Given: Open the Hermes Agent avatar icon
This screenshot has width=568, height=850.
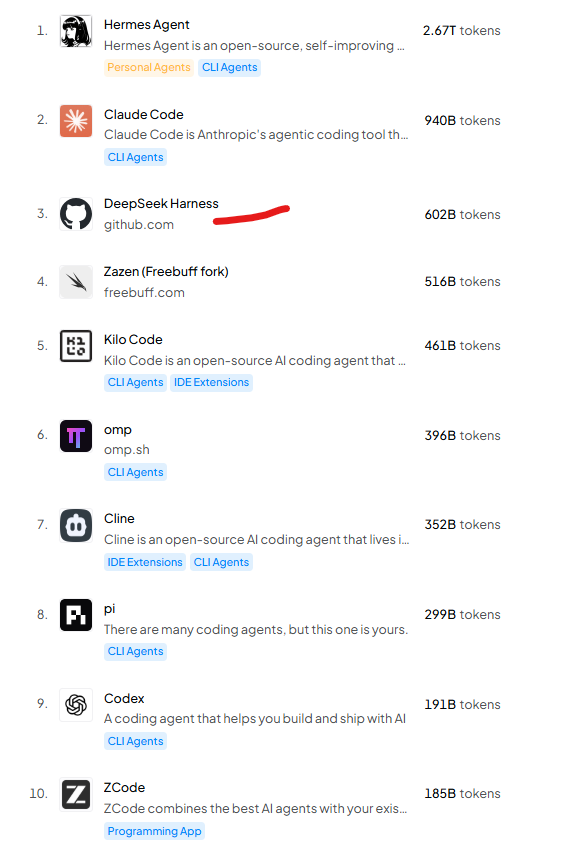Looking at the screenshot, I should (76, 31).
